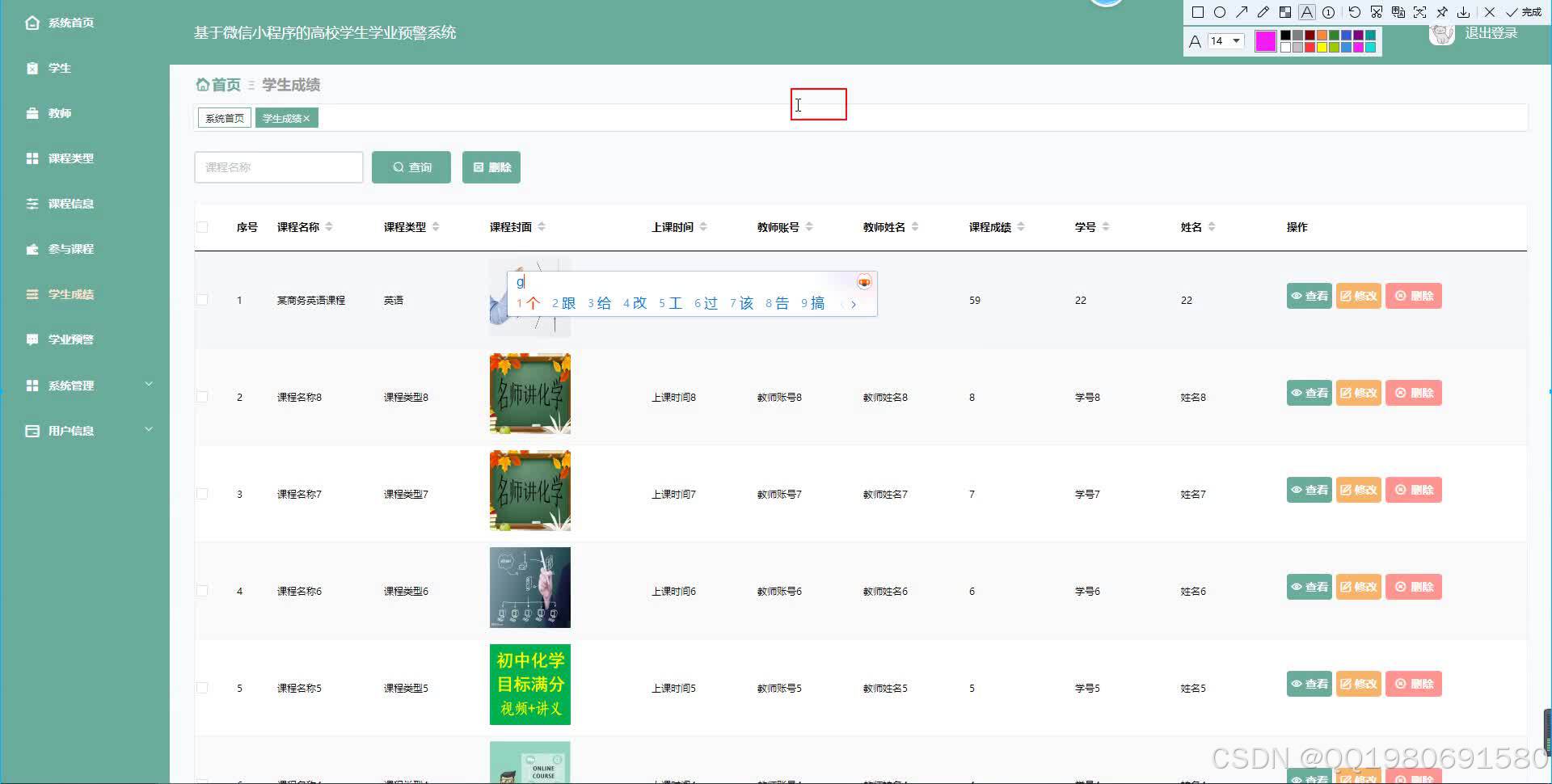Choose the arrow drawing tool
The width and height of the screenshot is (1552, 784).
1242,12
